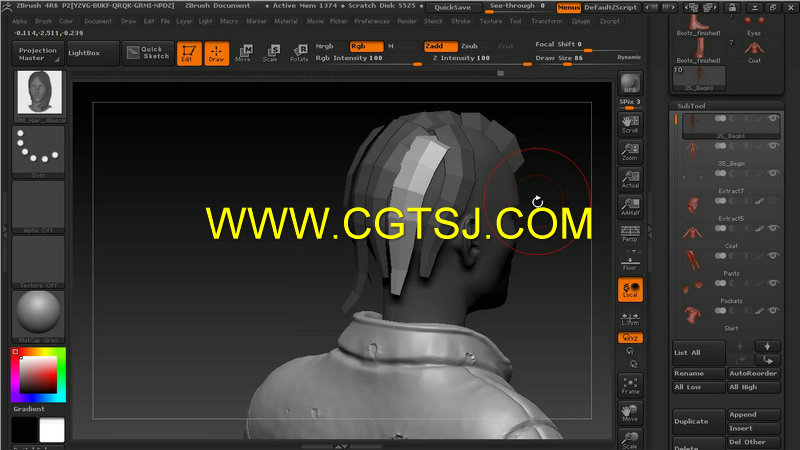Toggle M material mode
The width and height of the screenshot is (800, 450).
391,46
